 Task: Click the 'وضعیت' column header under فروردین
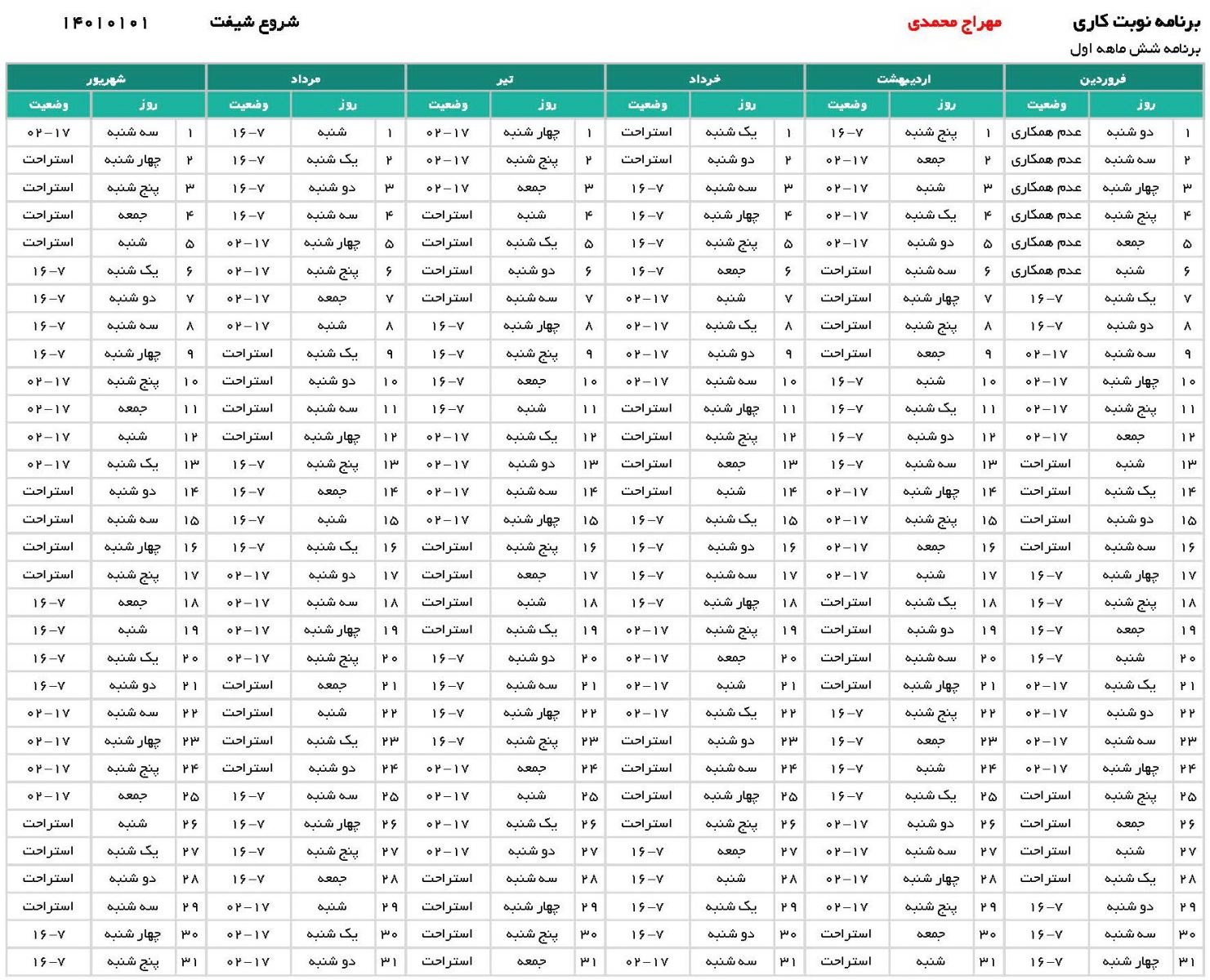[x=1046, y=105]
